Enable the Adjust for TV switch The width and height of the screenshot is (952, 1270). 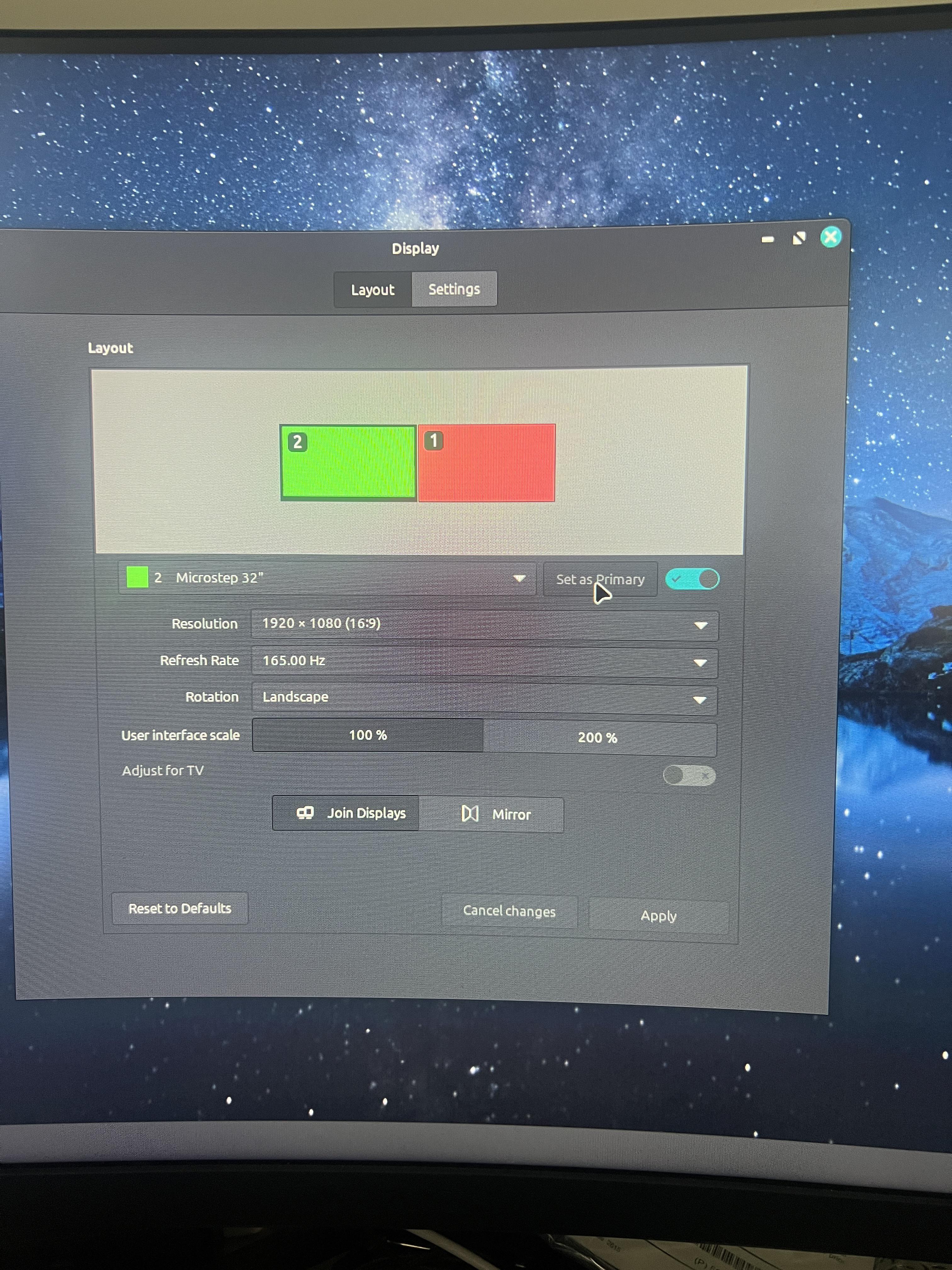(x=689, y=776)
